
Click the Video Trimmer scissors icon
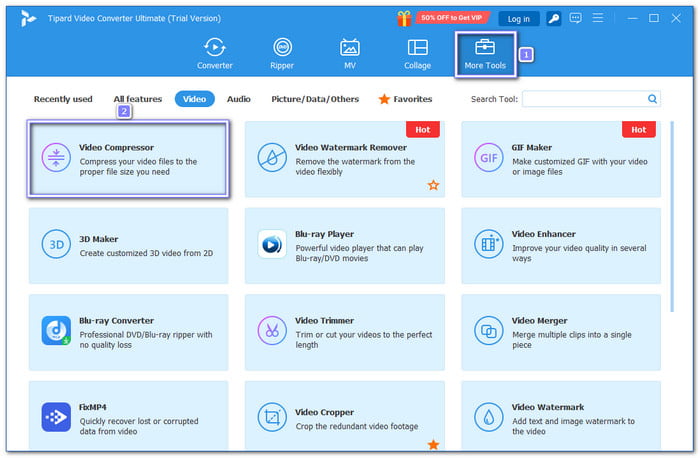(x=272, y=331)
